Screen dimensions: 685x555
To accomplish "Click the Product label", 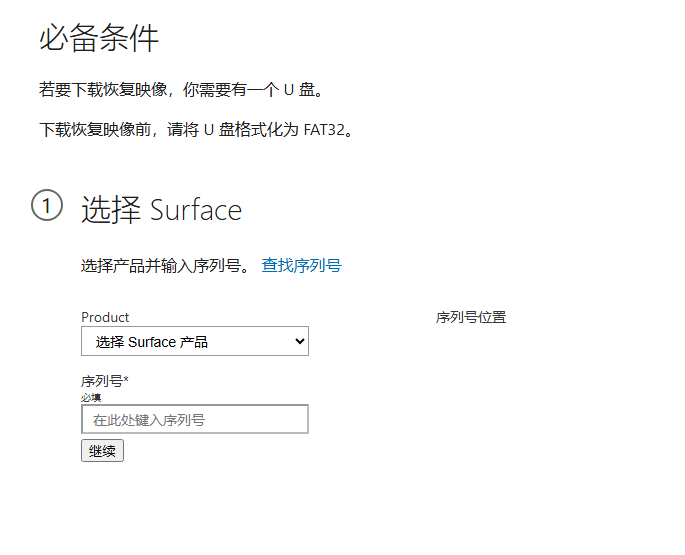I will tap(105, 317).
